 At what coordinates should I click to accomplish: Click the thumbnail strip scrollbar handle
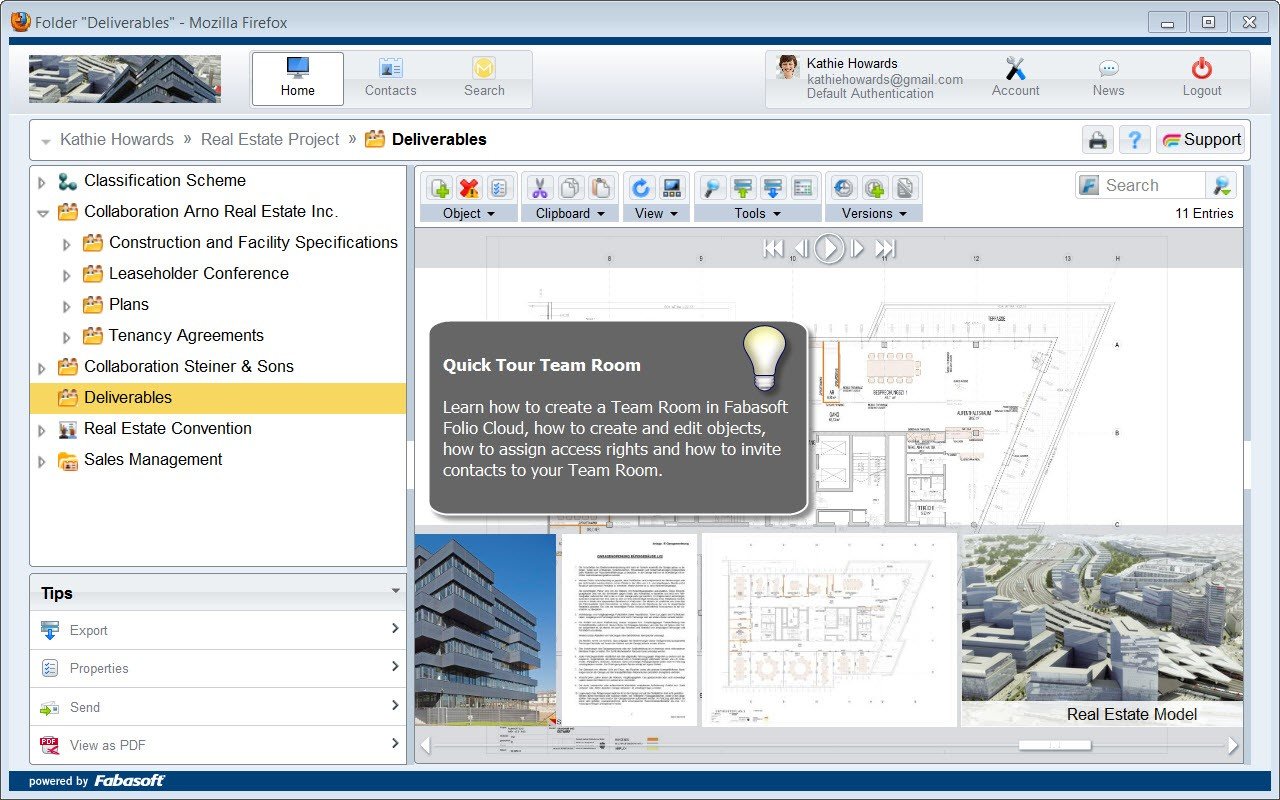pyautogui.click(x=1055, y=745)
